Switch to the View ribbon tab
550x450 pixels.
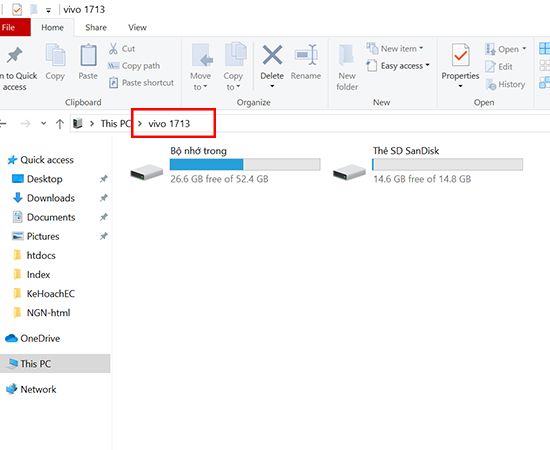(x=137, y=27)
